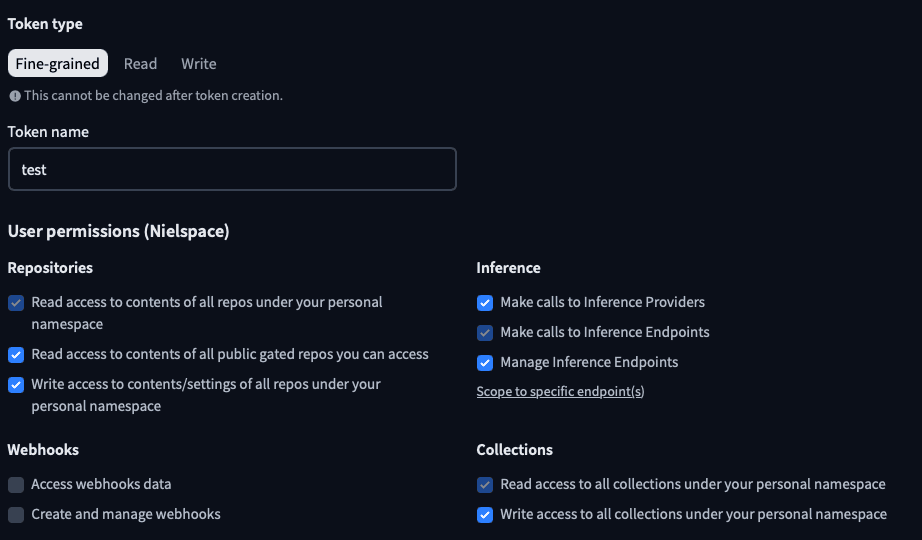
Task: Click the Token name input field
Action: coord(232,169)
